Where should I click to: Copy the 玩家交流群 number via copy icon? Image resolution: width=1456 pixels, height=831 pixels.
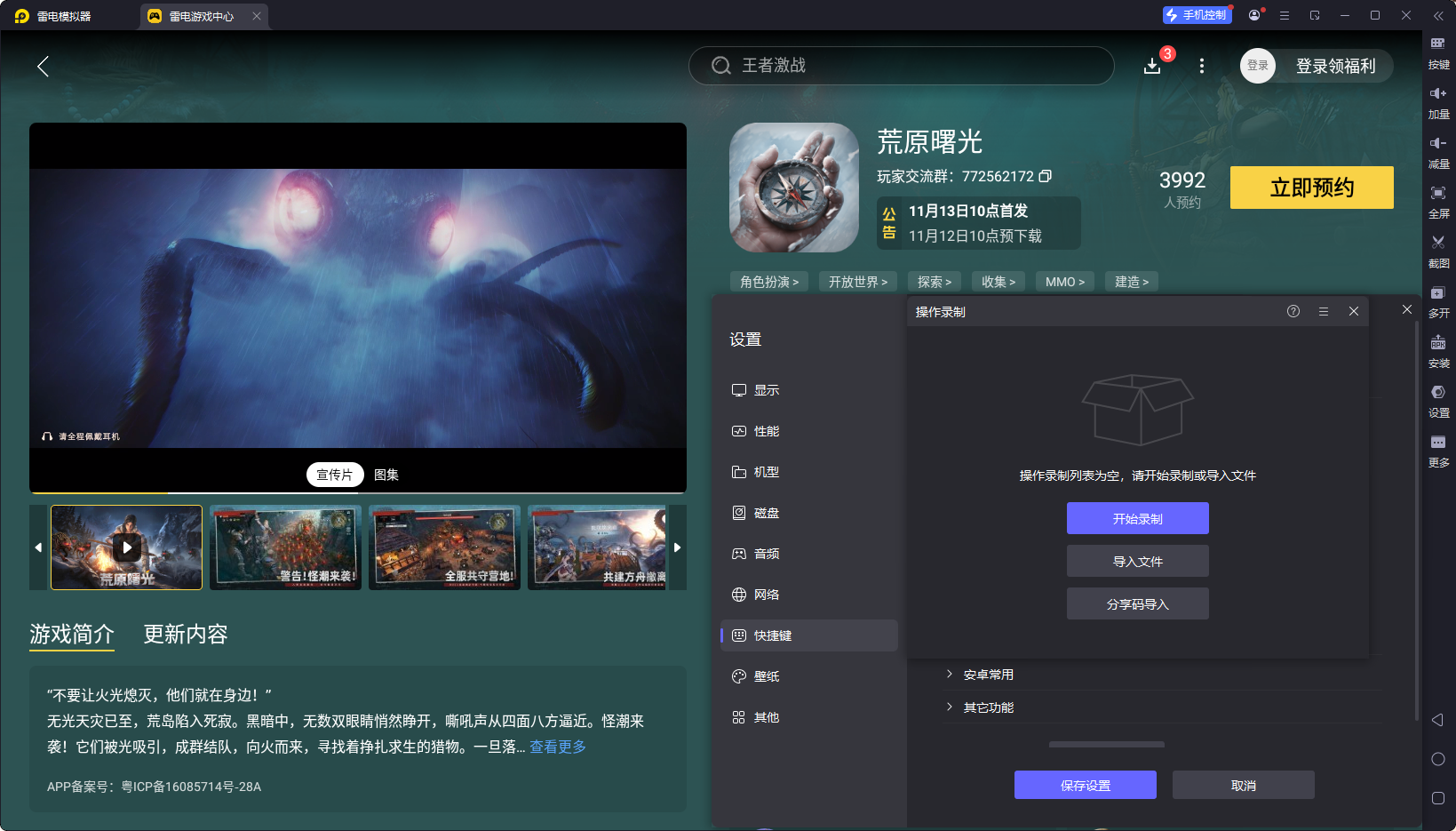[x=1046, y=176]
